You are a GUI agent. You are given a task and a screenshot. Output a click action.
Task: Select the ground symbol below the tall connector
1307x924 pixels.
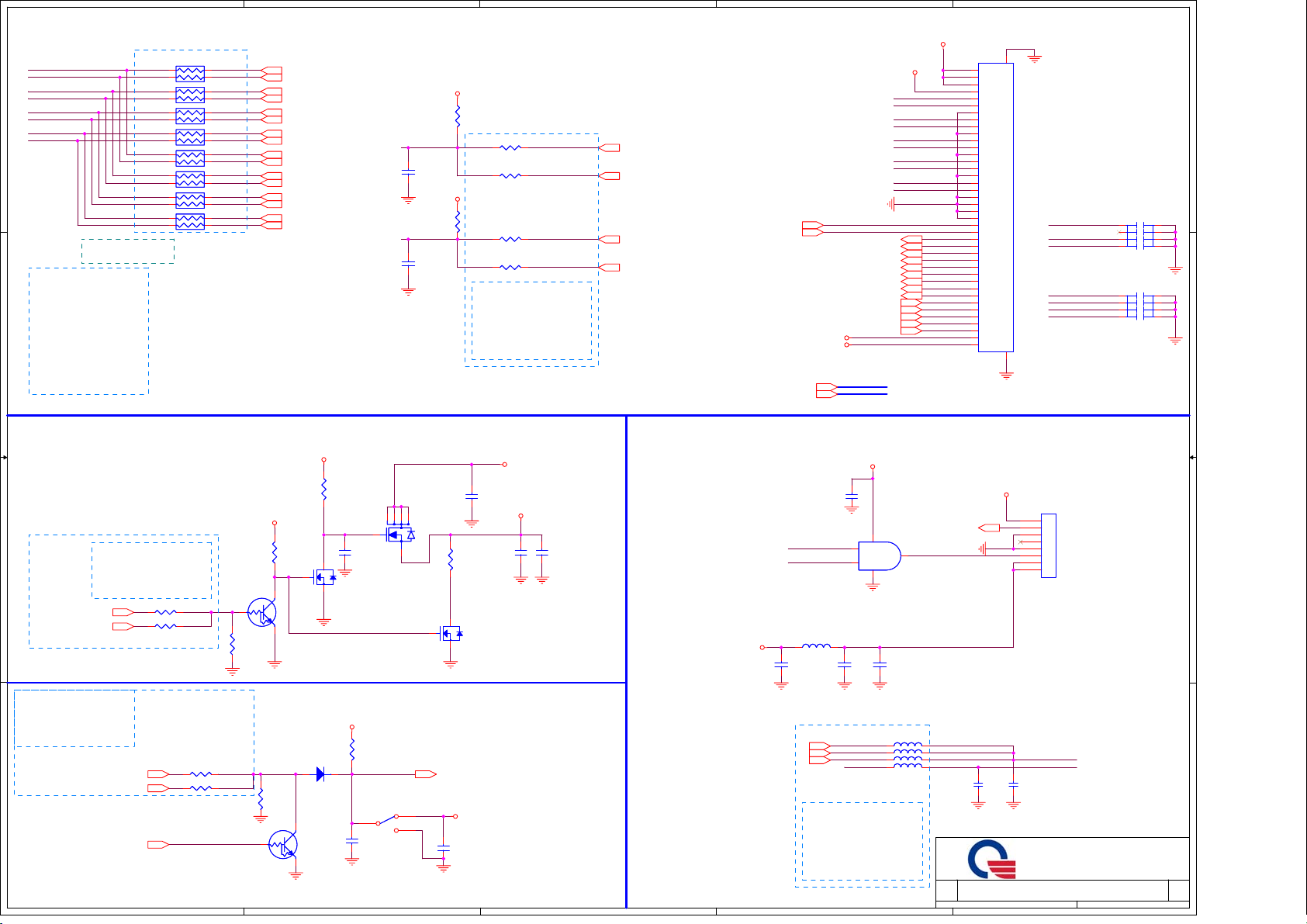[1006, 375]
